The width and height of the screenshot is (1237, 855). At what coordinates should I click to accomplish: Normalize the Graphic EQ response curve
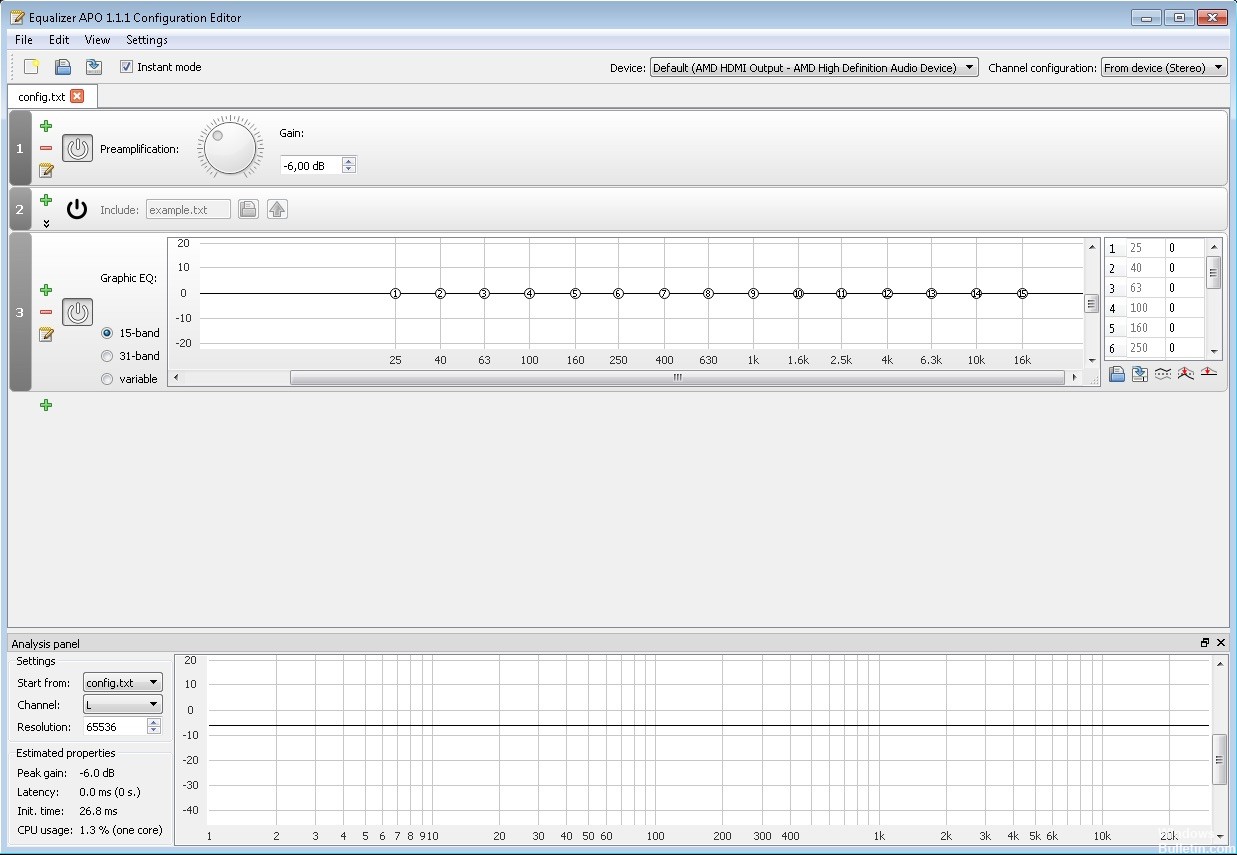click(1186, 373)
